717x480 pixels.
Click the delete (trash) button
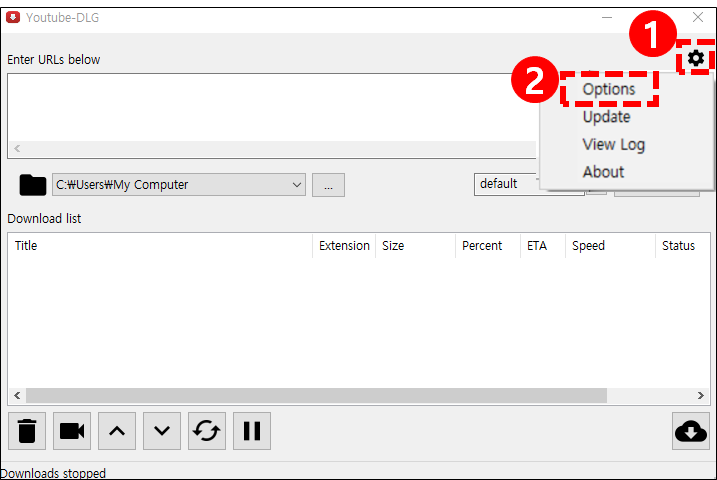27,431
